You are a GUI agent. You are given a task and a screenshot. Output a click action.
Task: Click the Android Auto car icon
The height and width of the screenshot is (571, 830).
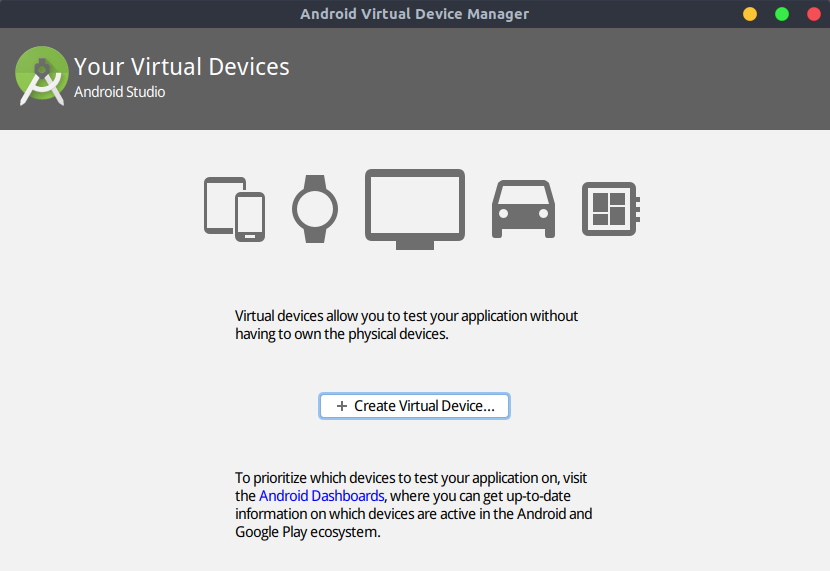click(x=524, y=209)
